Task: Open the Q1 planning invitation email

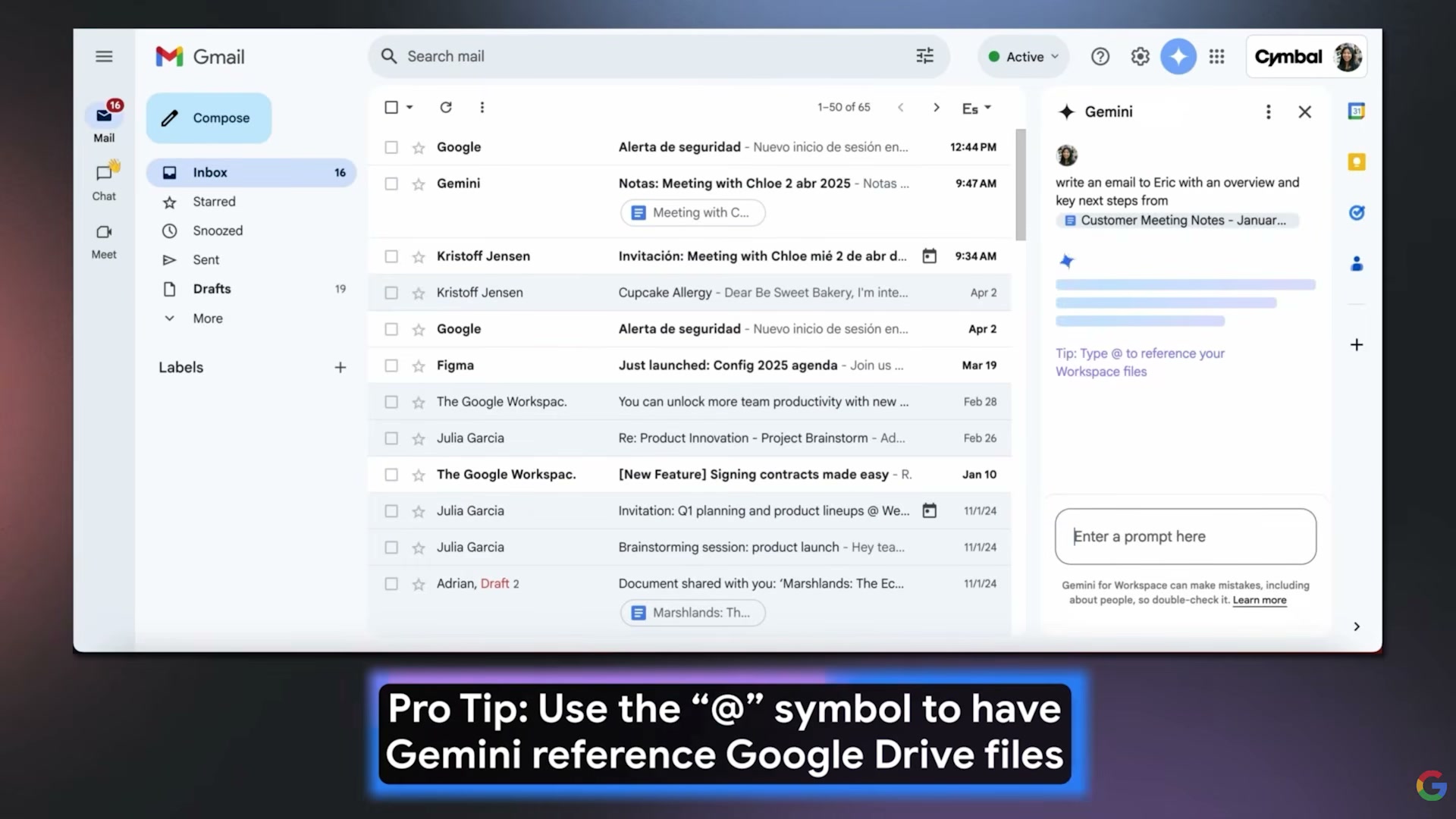Action: 689,511
